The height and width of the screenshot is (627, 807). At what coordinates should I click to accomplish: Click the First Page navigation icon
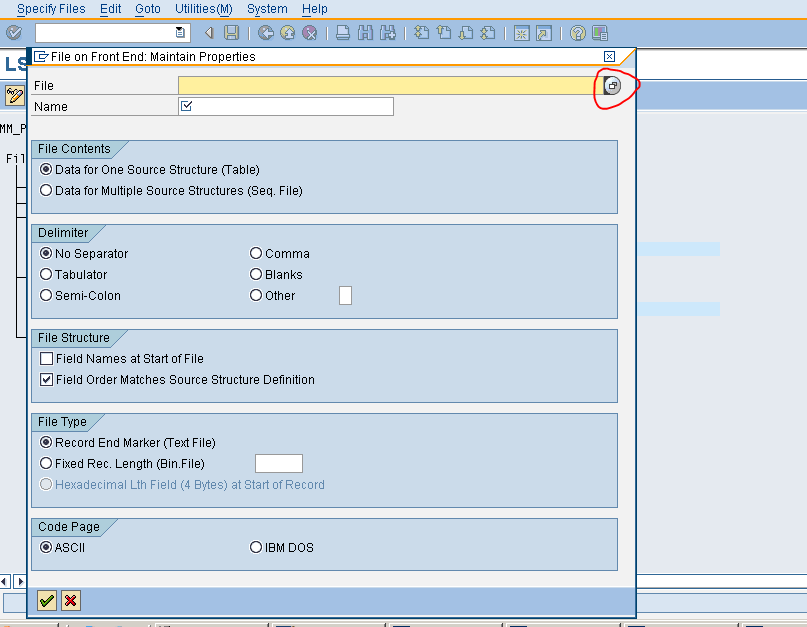420,32
